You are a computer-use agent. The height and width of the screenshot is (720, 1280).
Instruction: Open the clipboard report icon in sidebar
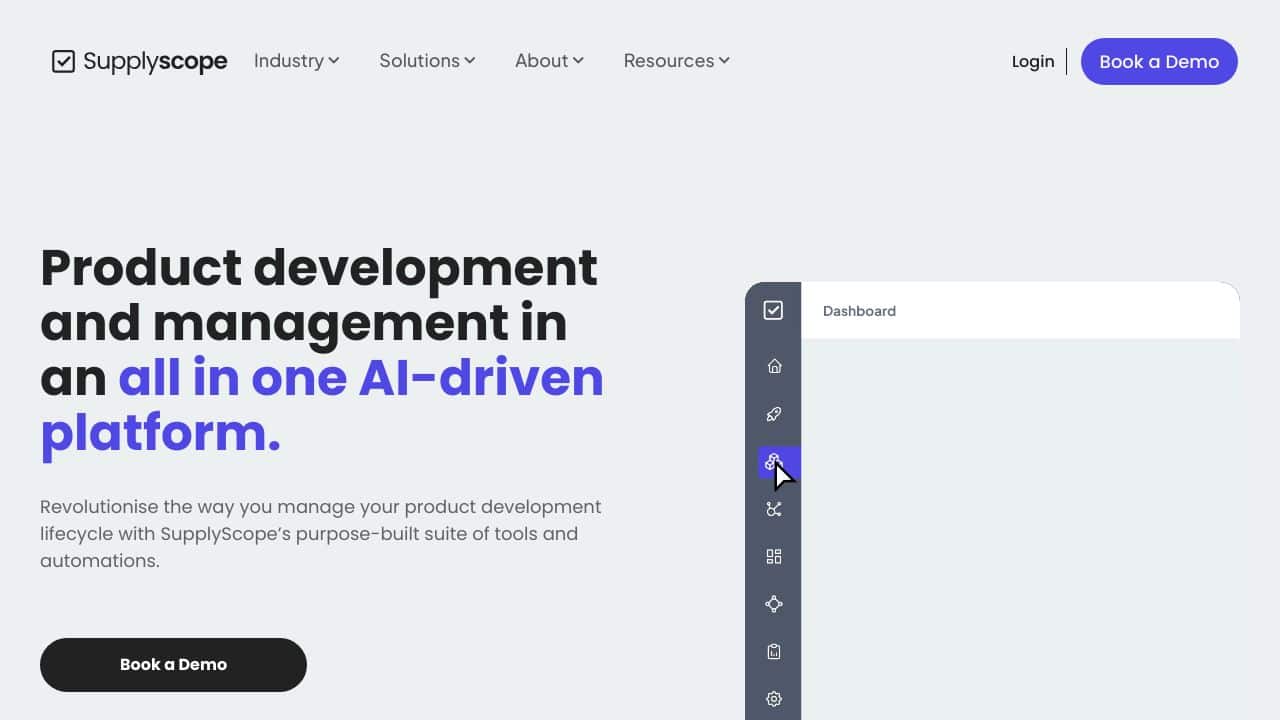(774, 651)
